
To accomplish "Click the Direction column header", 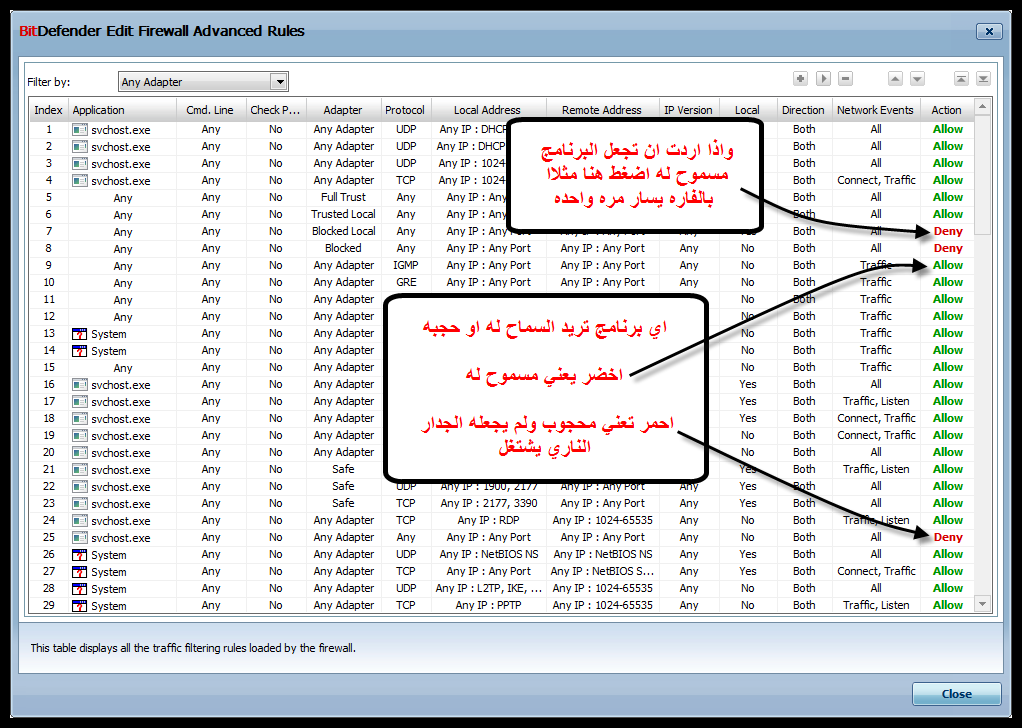I will coord(803,110).
